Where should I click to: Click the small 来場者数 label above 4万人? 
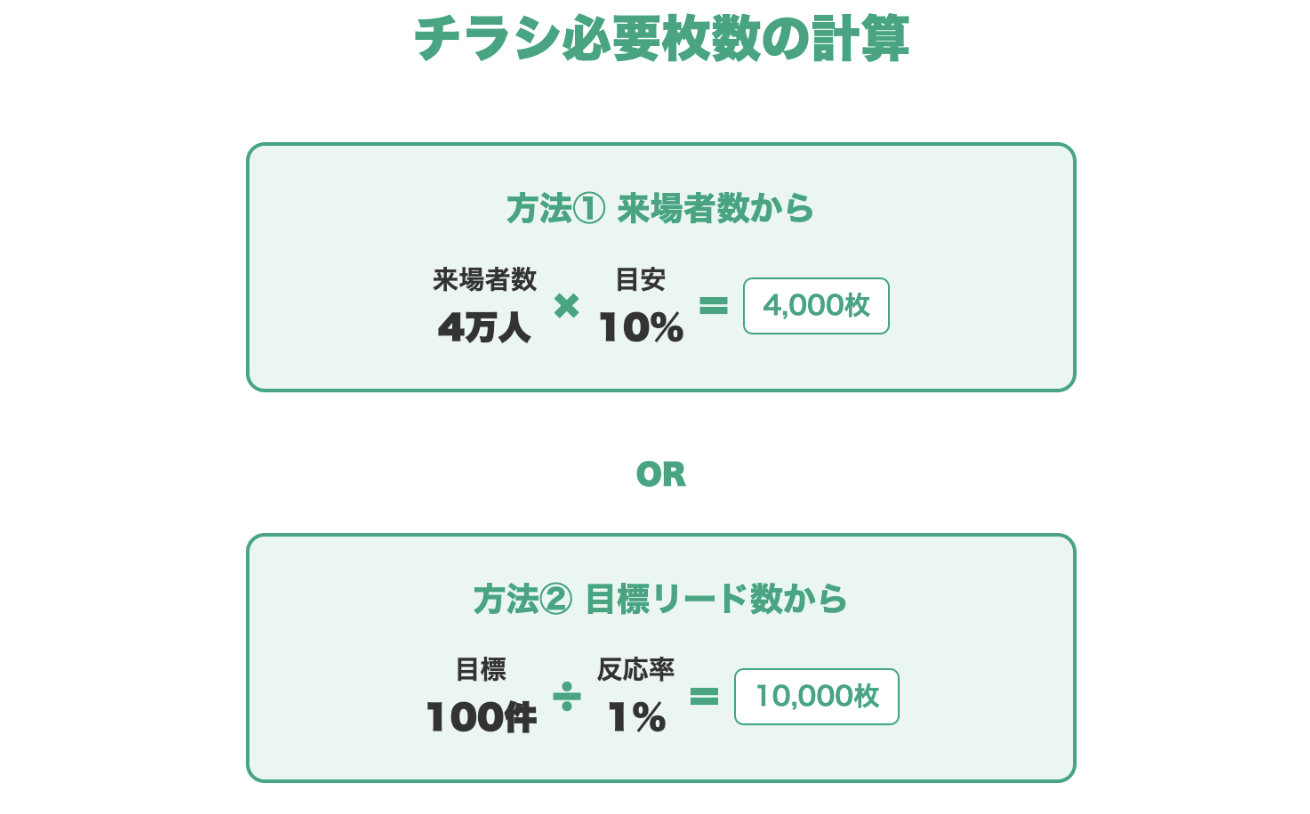point(485,280)
